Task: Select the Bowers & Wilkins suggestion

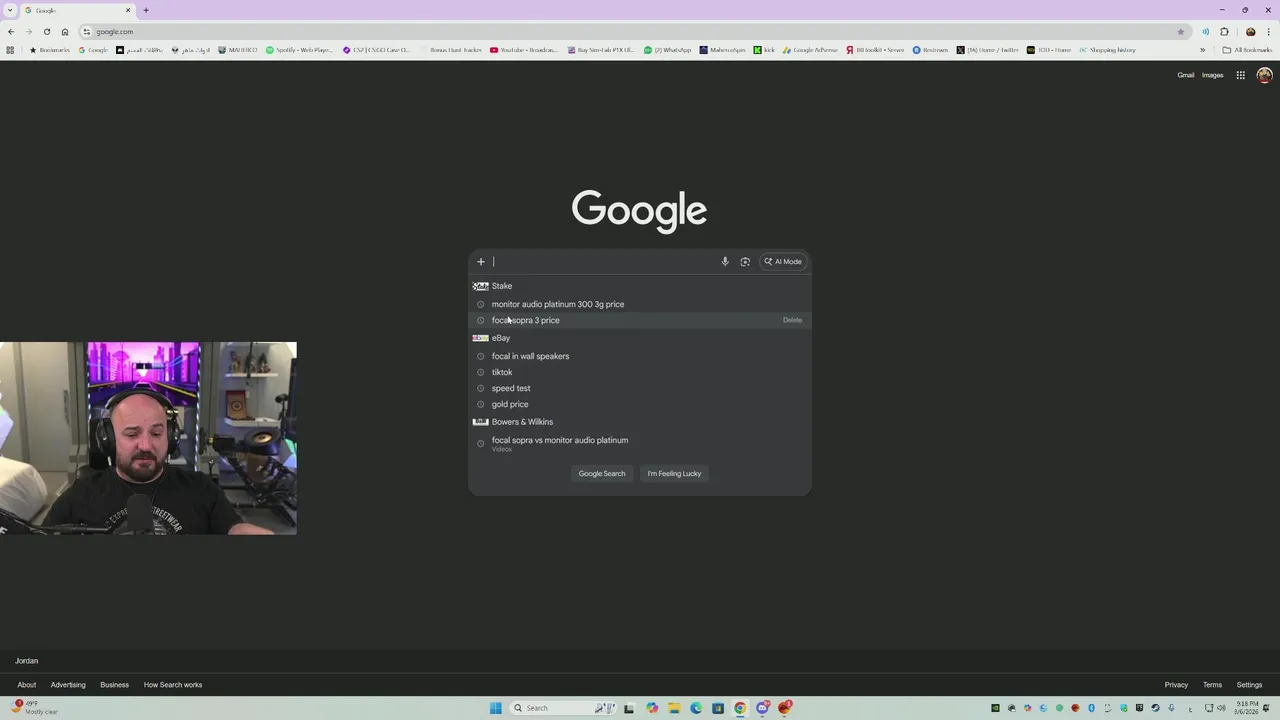Action: tap(640, 422)
